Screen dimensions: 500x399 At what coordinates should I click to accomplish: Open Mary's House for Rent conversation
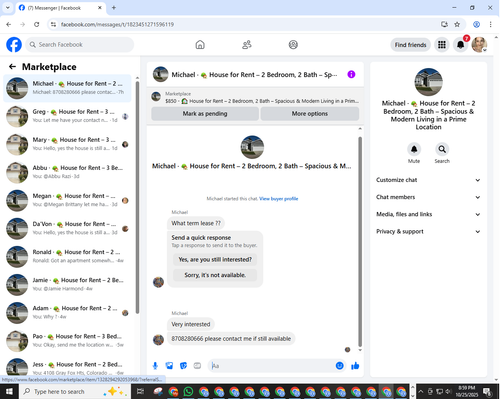pyautogui.click(x=67, y=144)
